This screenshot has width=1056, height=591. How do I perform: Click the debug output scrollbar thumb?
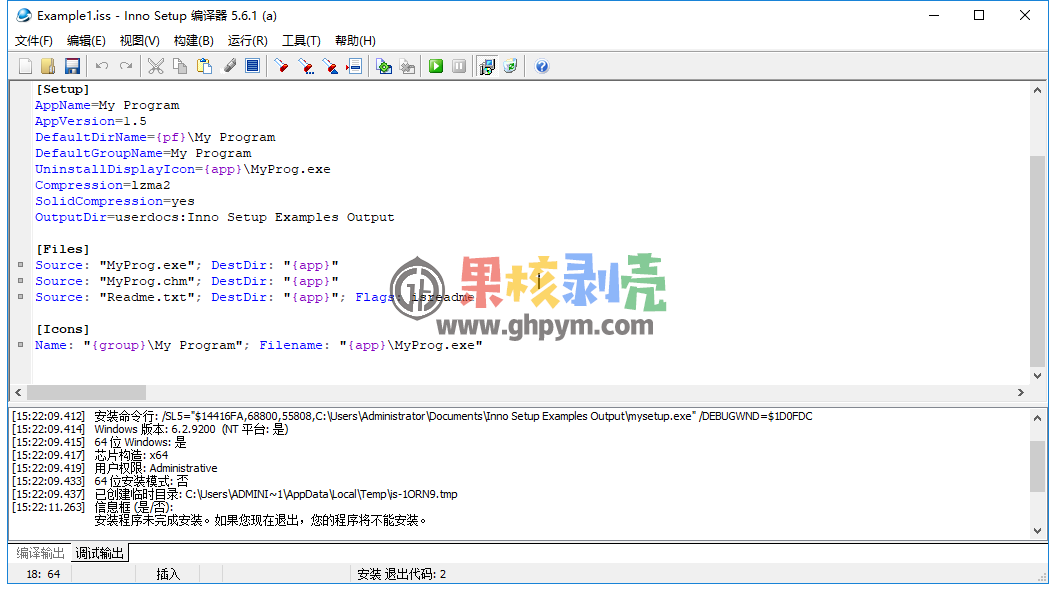[1037, 466]
